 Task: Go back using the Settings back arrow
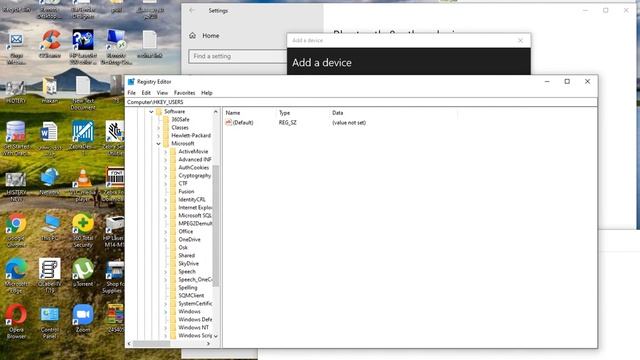(x=192, y=10)
